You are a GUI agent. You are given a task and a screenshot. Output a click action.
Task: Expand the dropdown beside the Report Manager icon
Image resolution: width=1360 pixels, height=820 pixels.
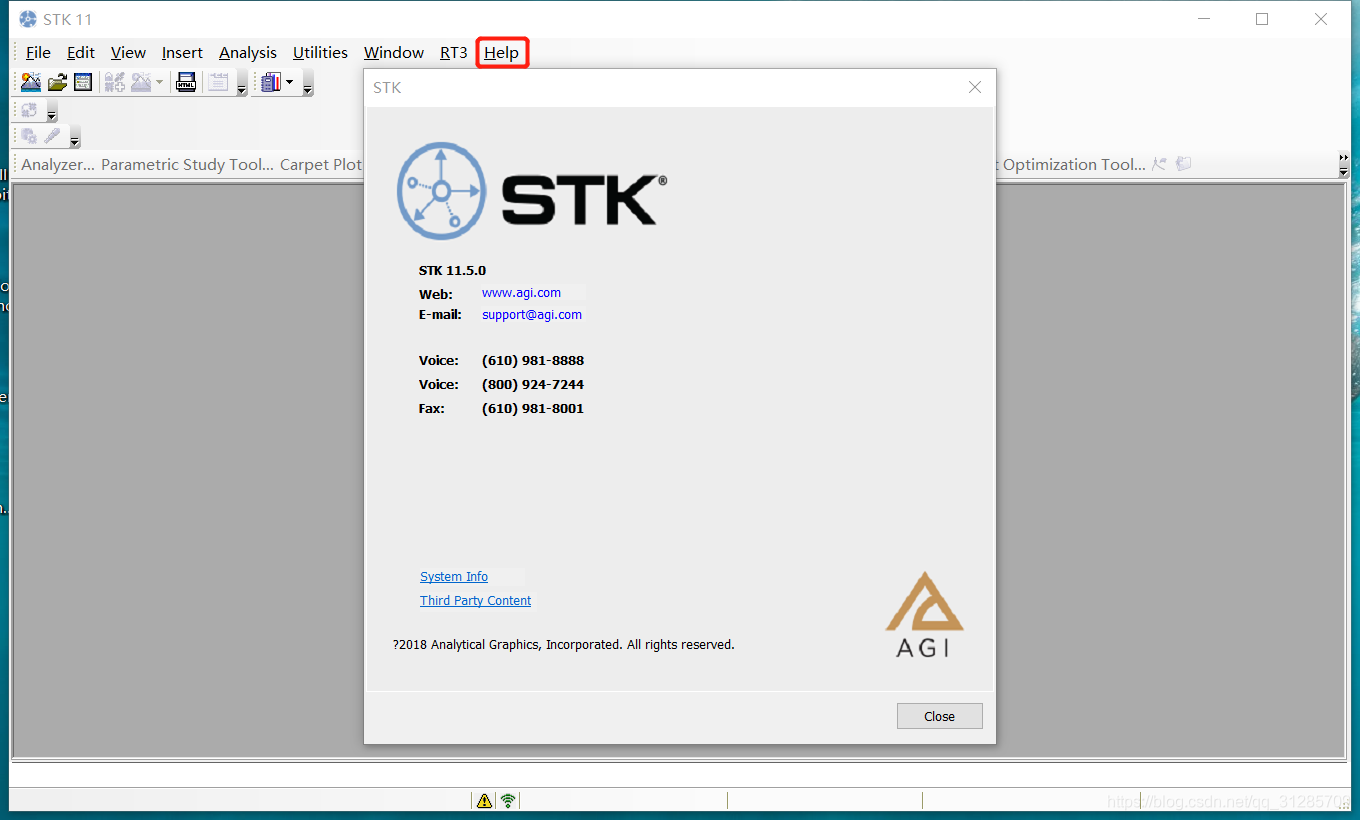[289, 82]
